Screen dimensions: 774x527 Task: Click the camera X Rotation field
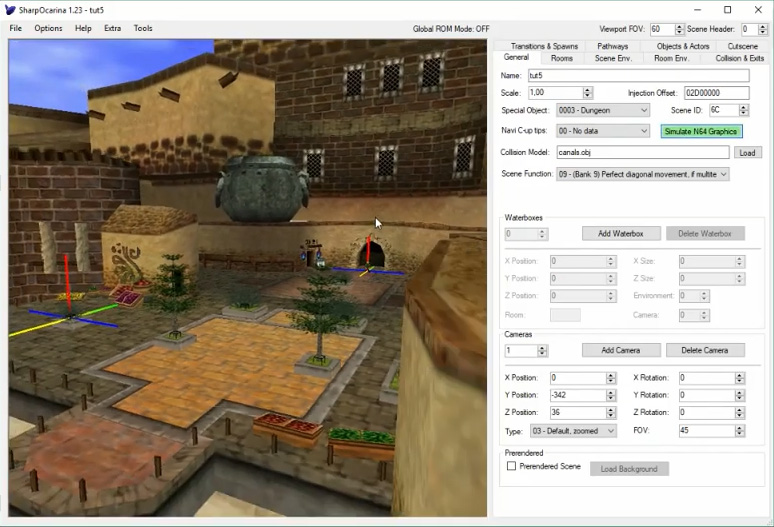tap(707, 377)
